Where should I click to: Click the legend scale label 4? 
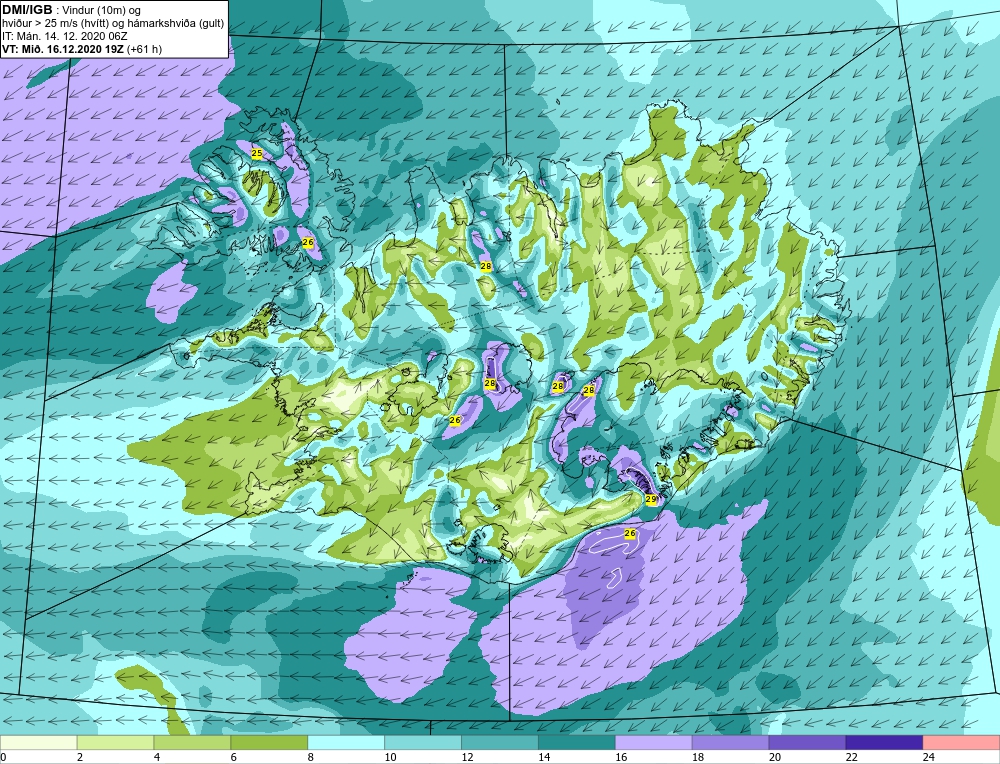coord(157,758)
